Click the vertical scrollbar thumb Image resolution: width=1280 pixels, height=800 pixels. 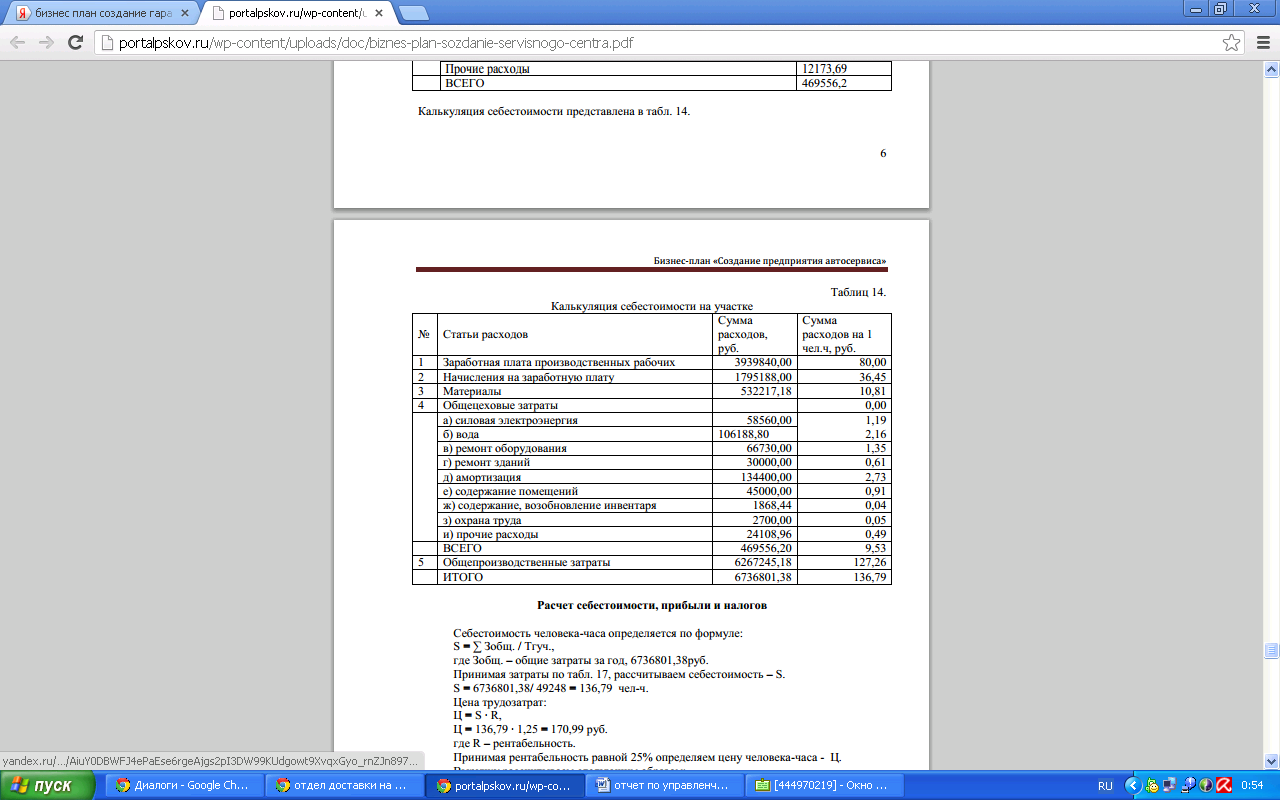click(1272, 650)
